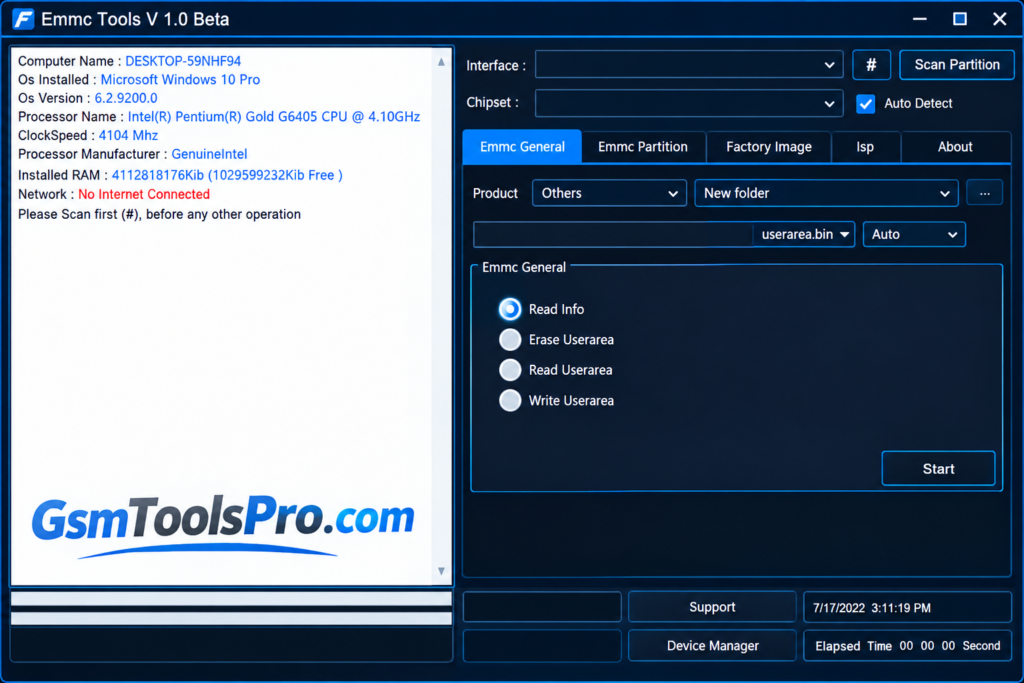The width and height of the screenshot is (1024, 683).
Task: Click the # scan button
Action: point(871,65)
